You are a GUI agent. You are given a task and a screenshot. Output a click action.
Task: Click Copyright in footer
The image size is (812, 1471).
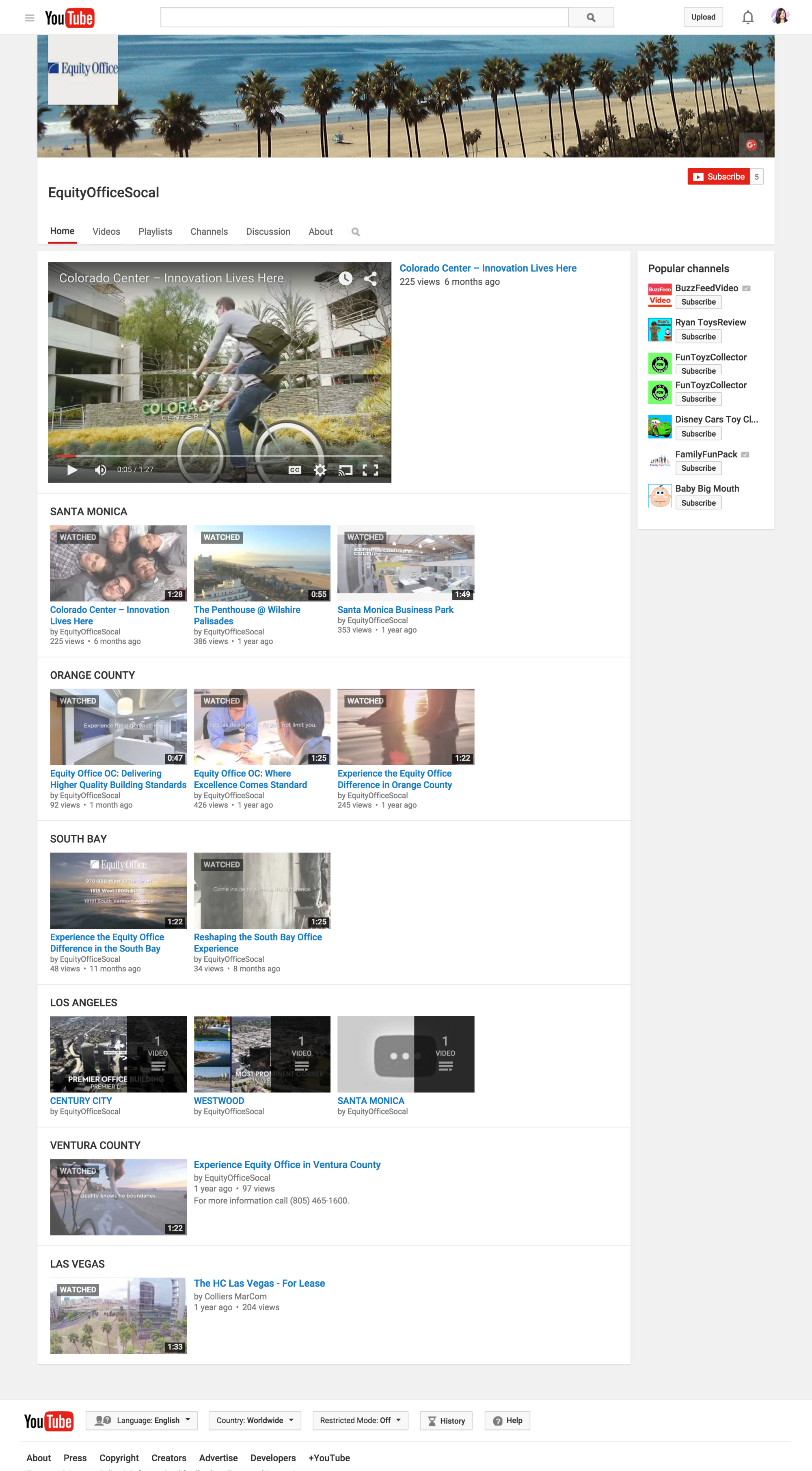[x=119, y=1458]
